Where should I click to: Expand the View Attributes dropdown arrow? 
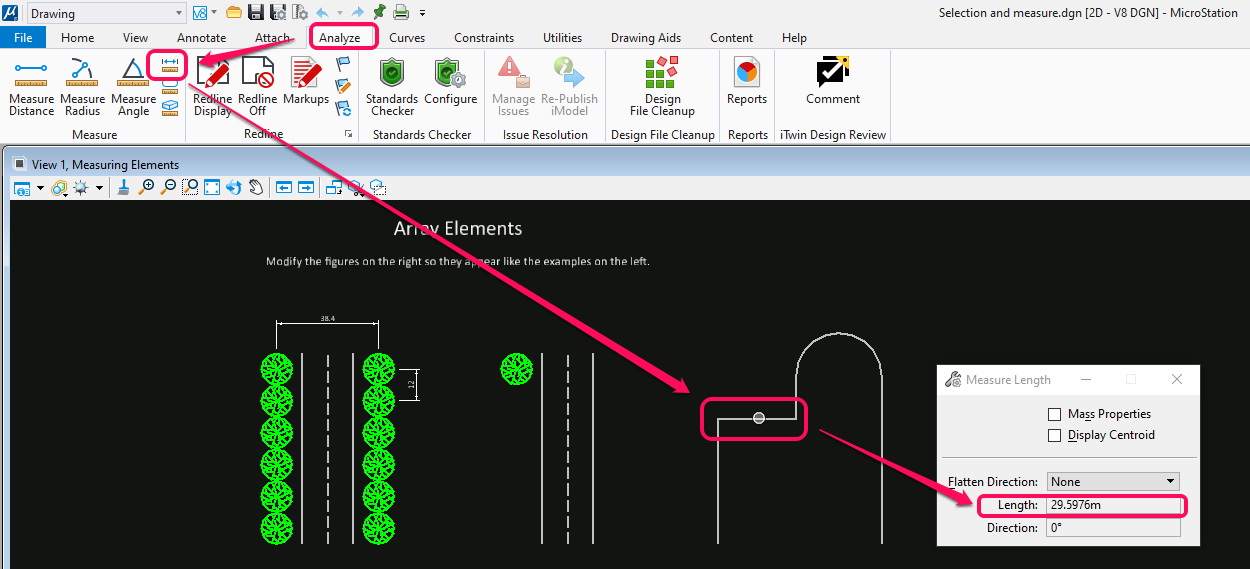click(41, 188)
